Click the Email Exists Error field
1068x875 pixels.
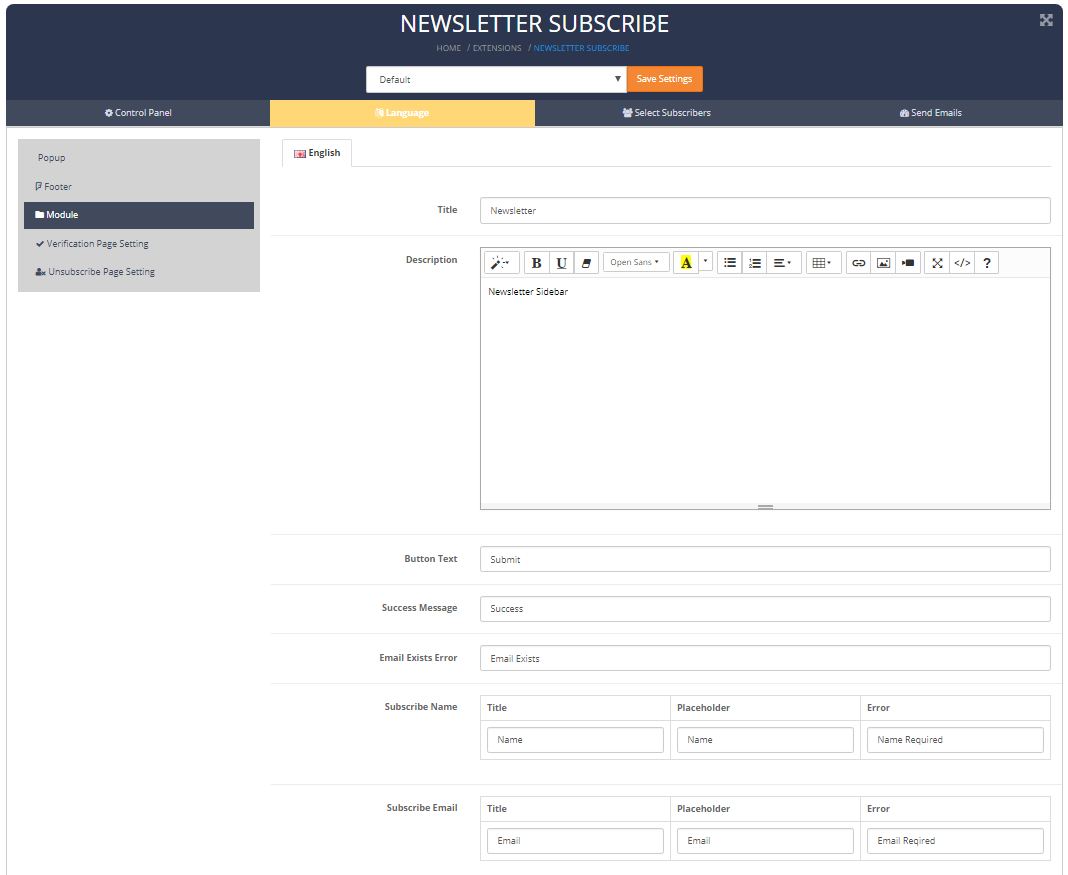(765, 658)
